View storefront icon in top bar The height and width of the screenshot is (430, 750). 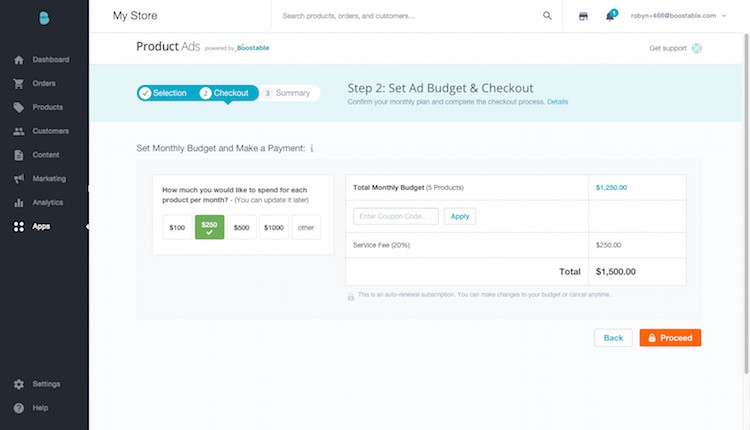(583, 16)
